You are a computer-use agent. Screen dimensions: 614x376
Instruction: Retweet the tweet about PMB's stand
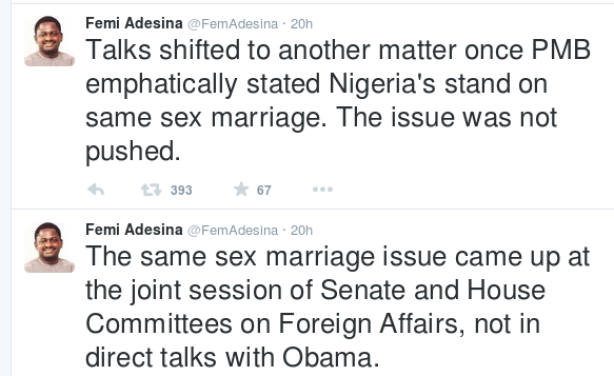click(151, 190)
